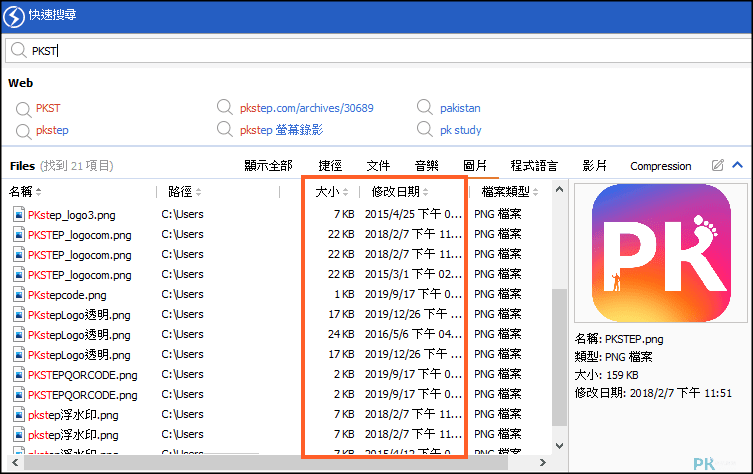
Task: Click date 2016/5/6 下午 04 cell
Action: [413, 334]
